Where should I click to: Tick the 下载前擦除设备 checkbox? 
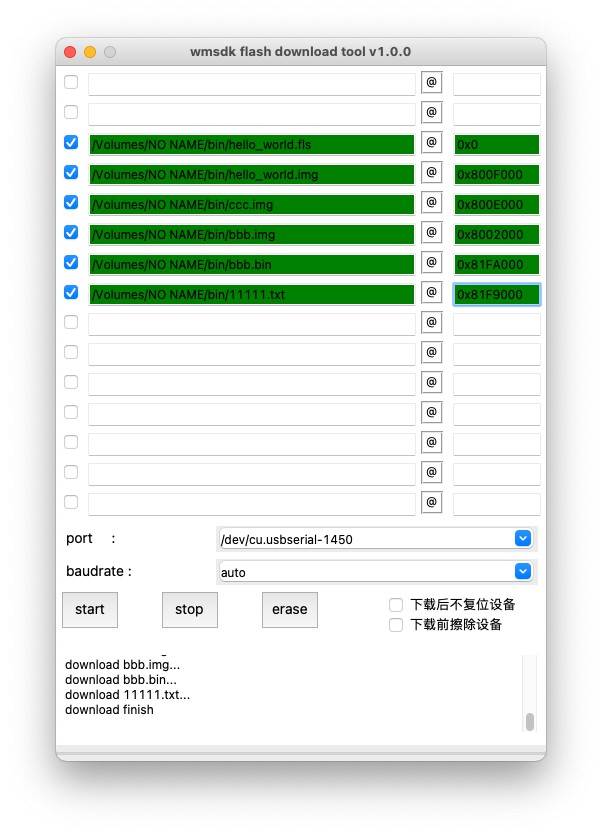(397, 625)
